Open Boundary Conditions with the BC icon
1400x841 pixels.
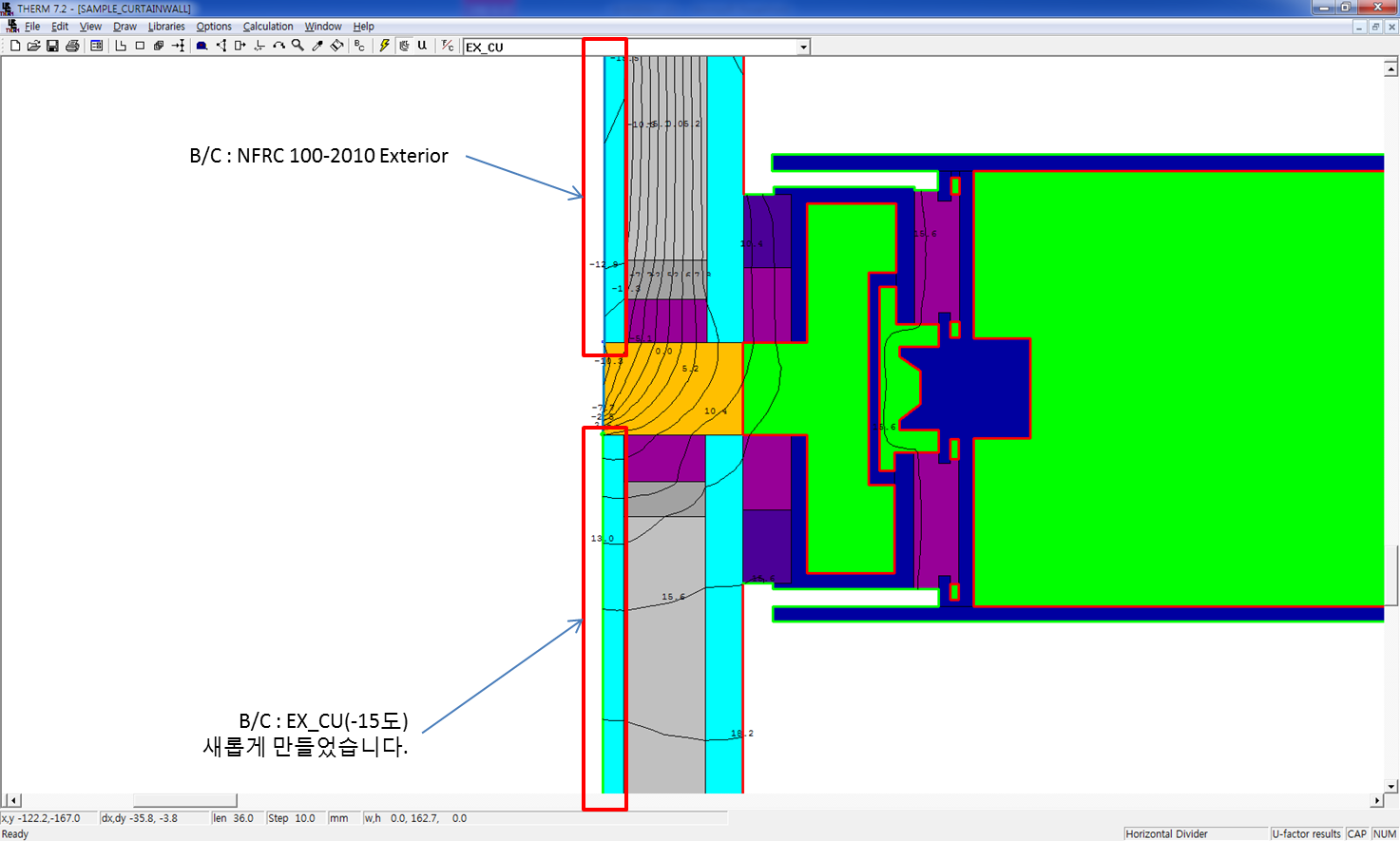(x=359, y=46)
